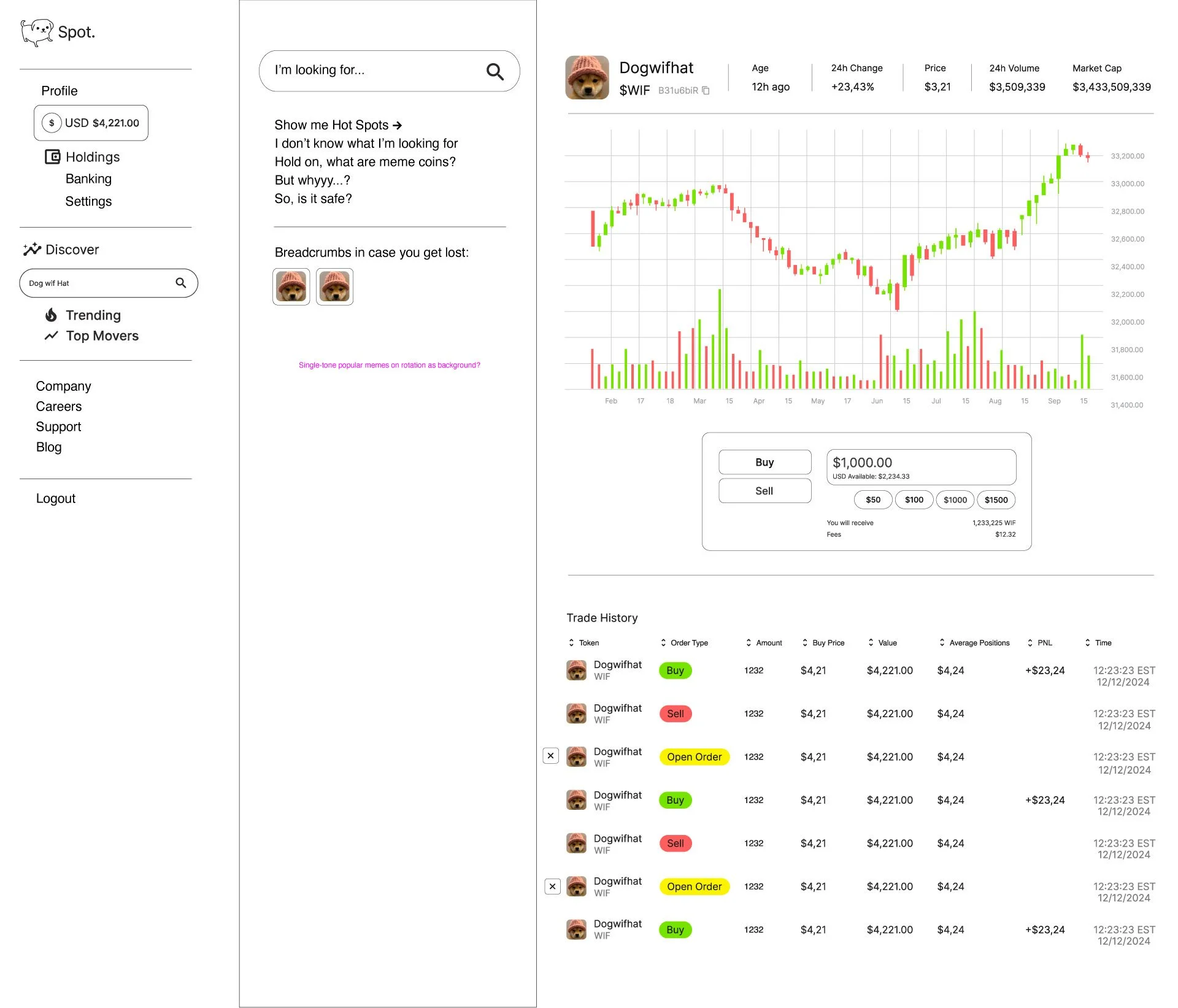Open Holdings from the wallet icon
Image resolution: width=1178 pixels, height=1008 pixels.
53,157
